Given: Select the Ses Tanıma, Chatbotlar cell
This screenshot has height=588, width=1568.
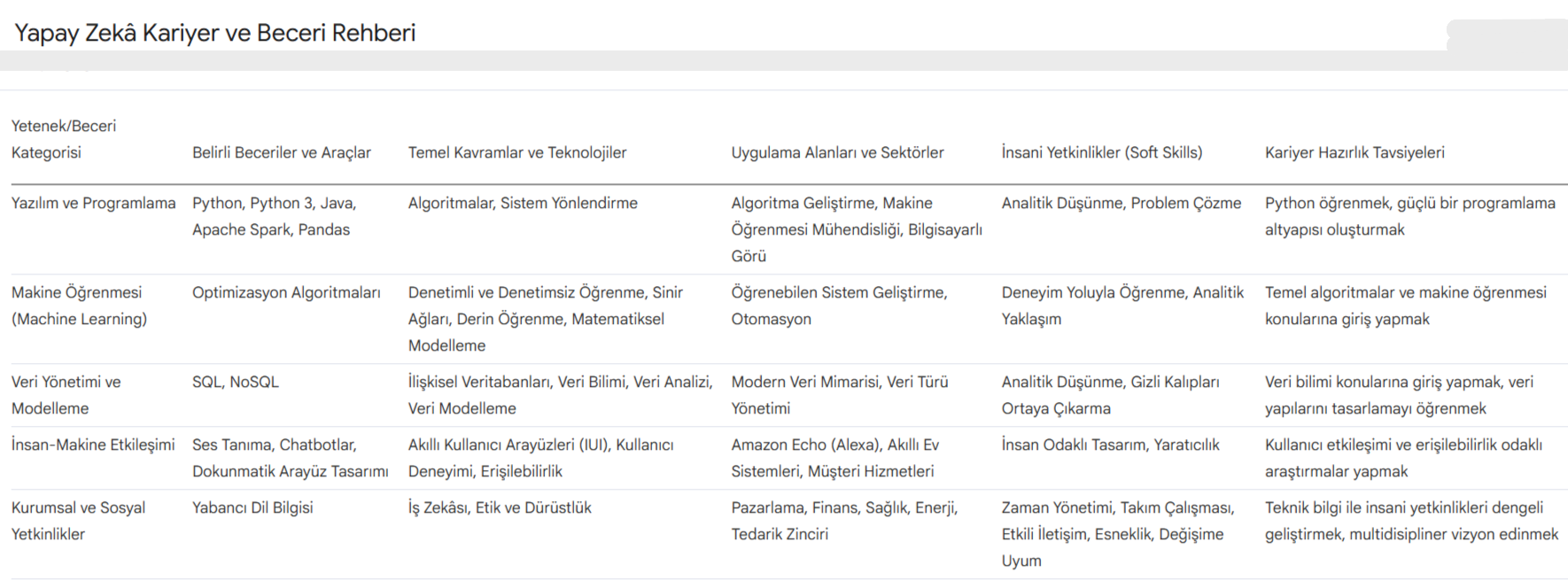Looking at the screenshot, I should pyautogui.click(x=291, y=458).
